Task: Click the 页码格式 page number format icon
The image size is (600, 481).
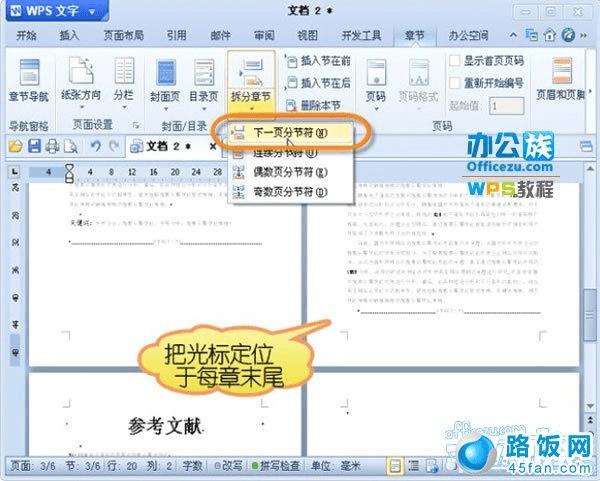Action: click(x=419, y=73)
